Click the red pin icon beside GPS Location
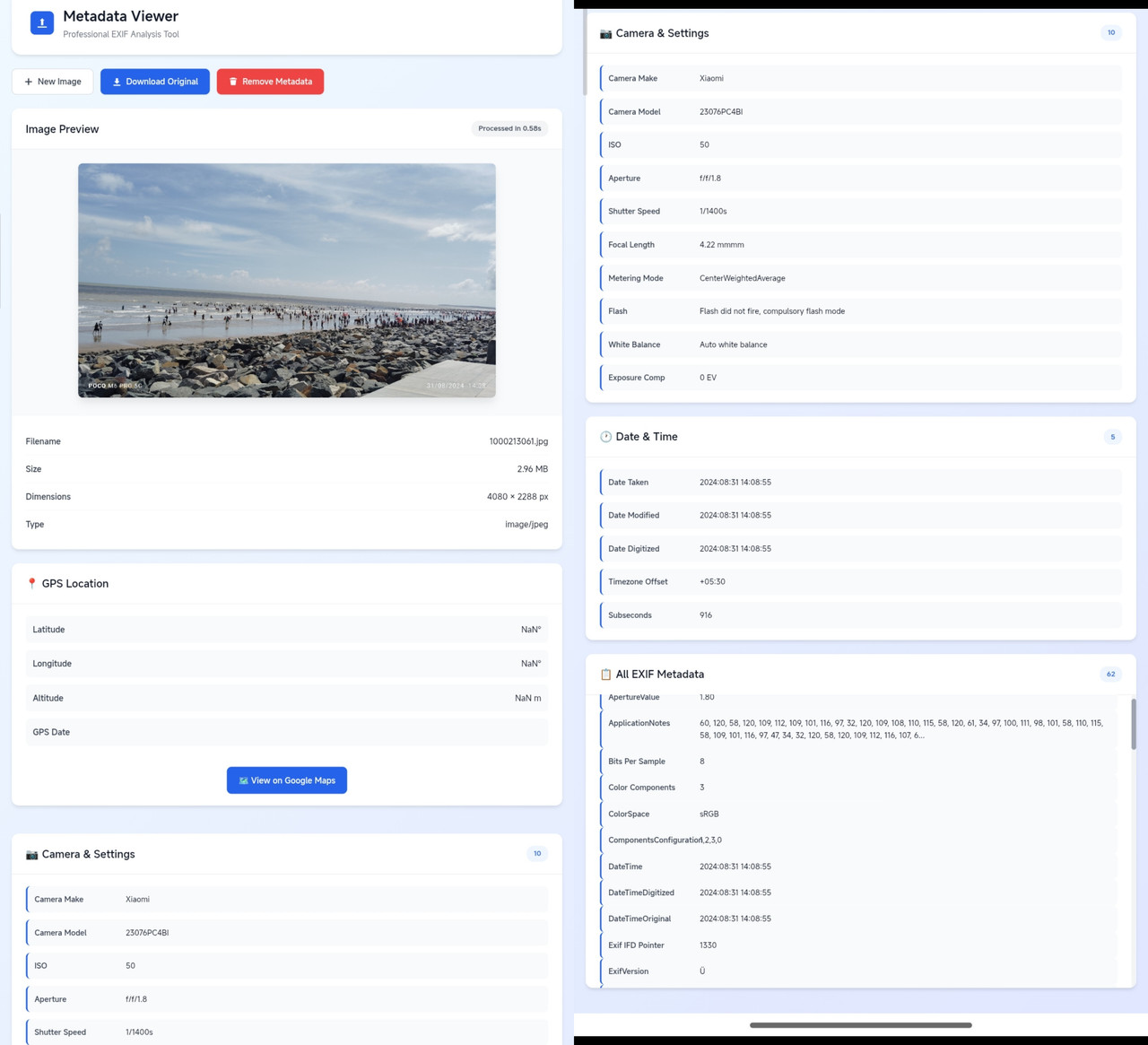Viewport: 1148px width, 1045px height. pyautogui.click(x=32, y=584)
